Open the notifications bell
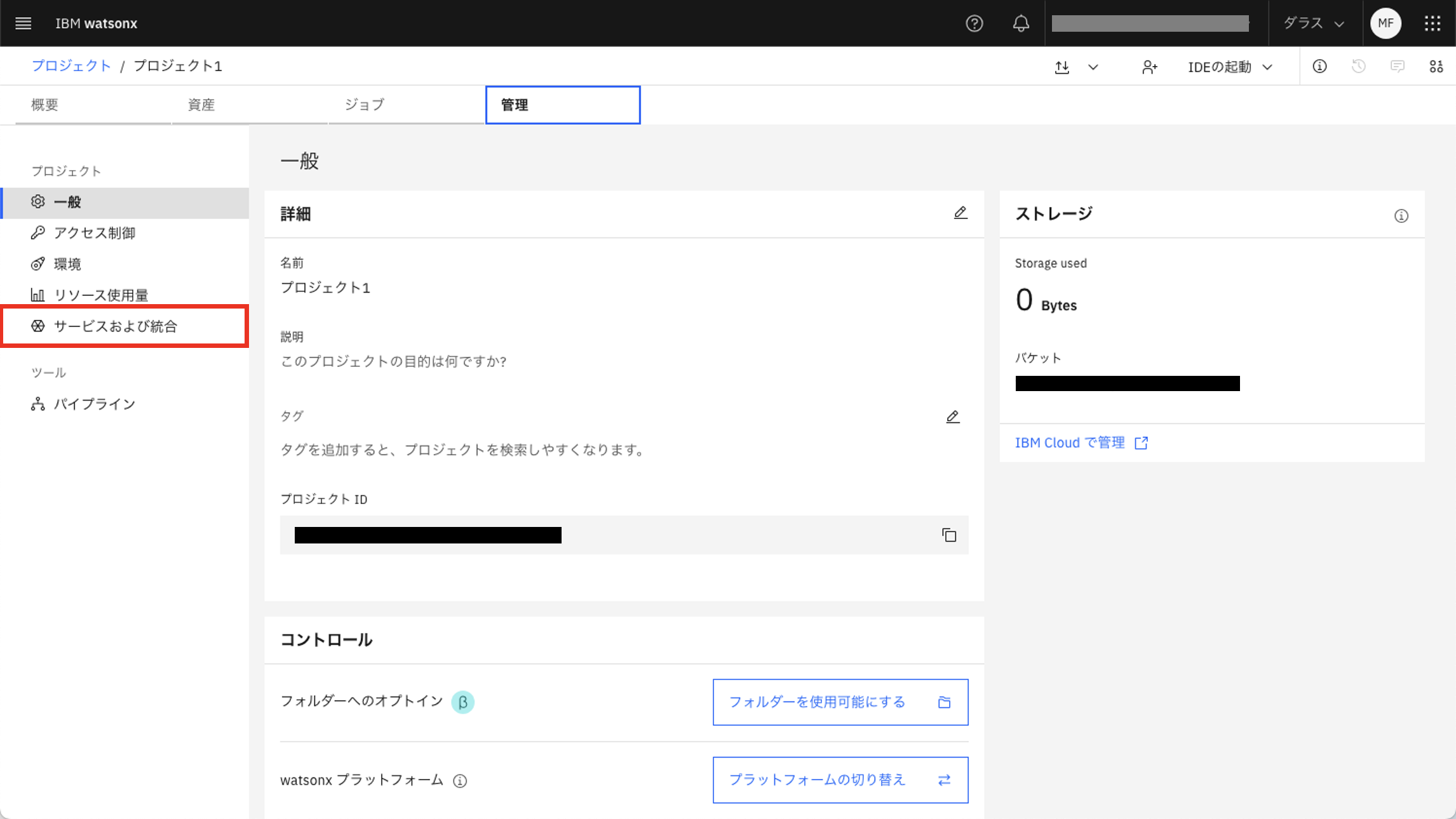 [1021, 23]
